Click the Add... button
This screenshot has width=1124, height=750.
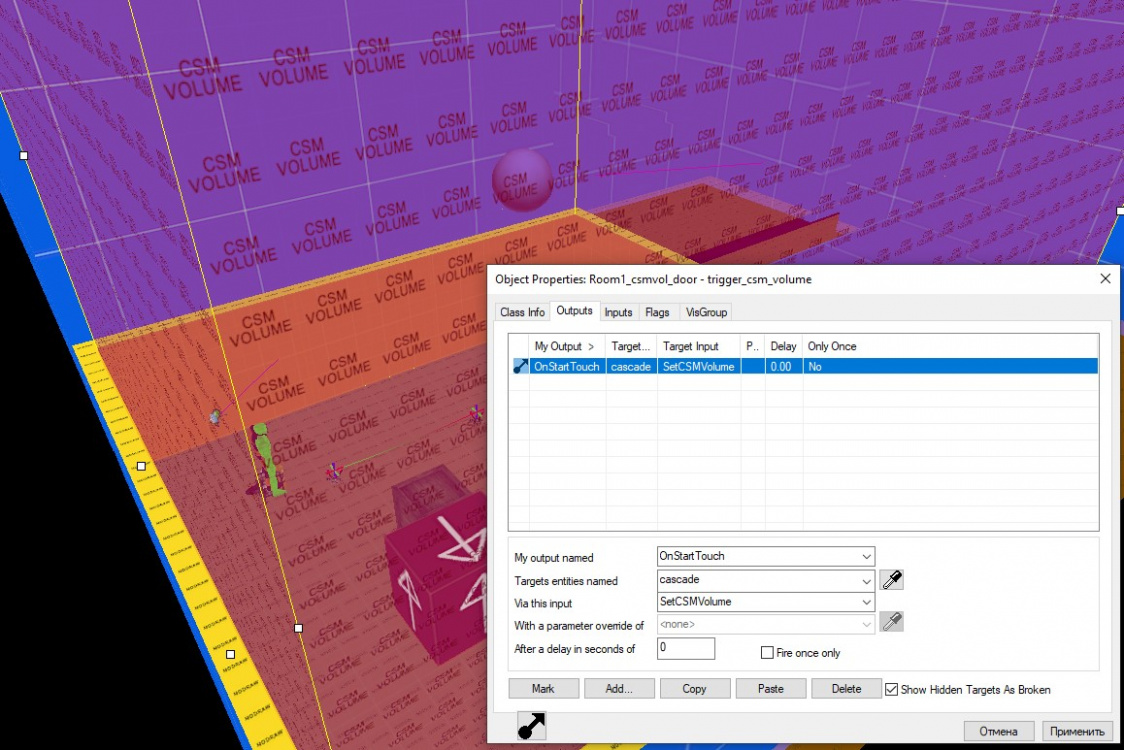tap(619, 688)
